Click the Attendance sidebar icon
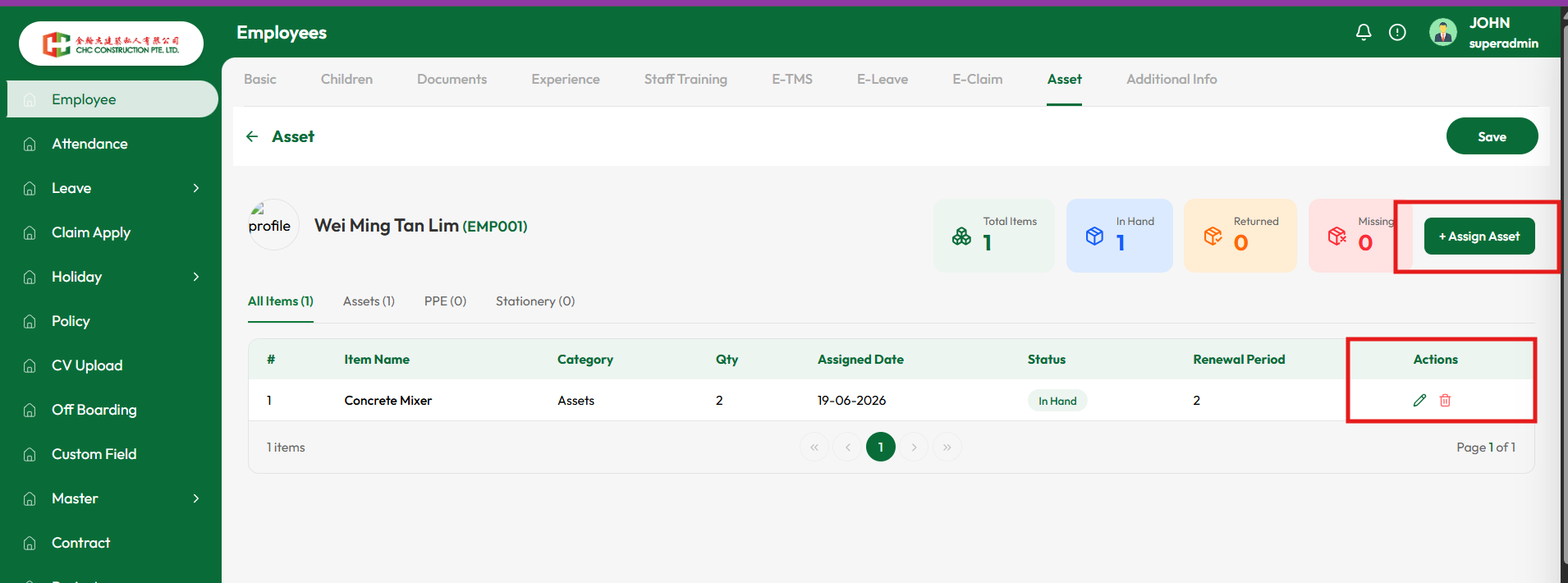The width and height of the screenshot is (1568, 583). 30,144
